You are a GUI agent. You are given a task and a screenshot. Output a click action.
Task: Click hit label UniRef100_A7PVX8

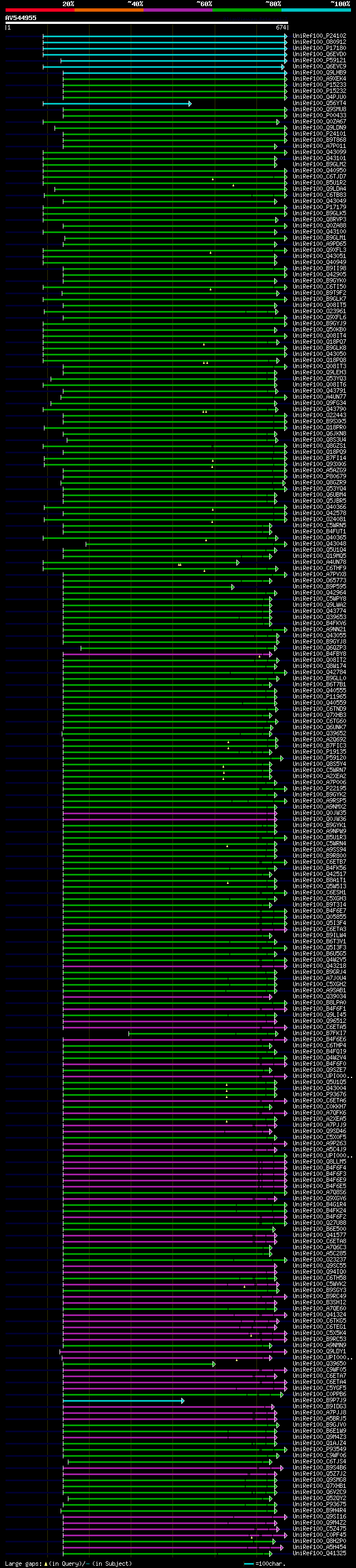point(319,575)
